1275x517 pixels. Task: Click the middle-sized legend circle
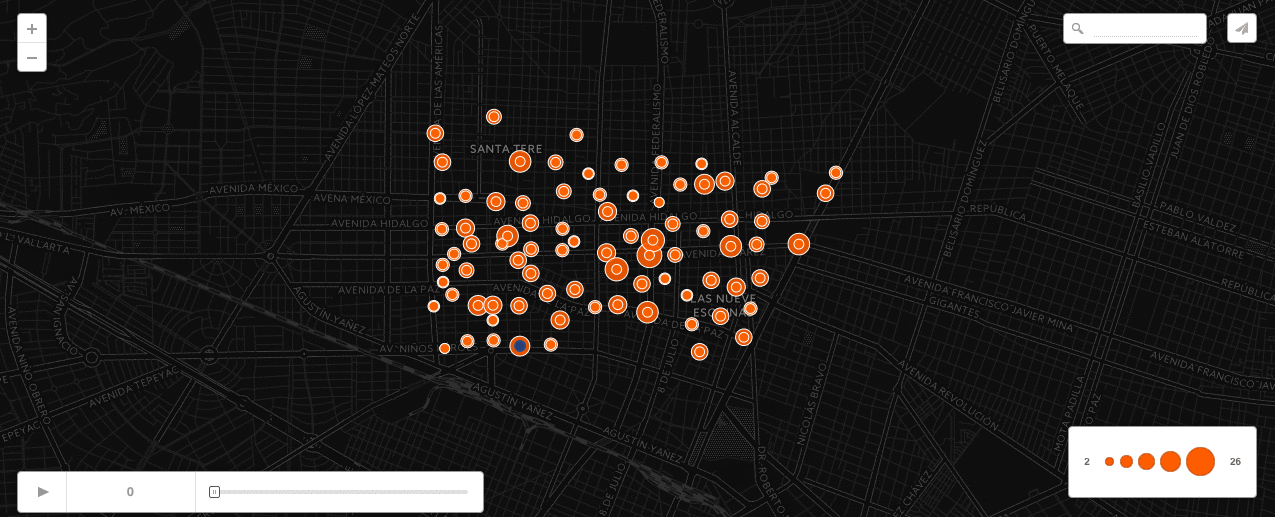coord(1146,462)
